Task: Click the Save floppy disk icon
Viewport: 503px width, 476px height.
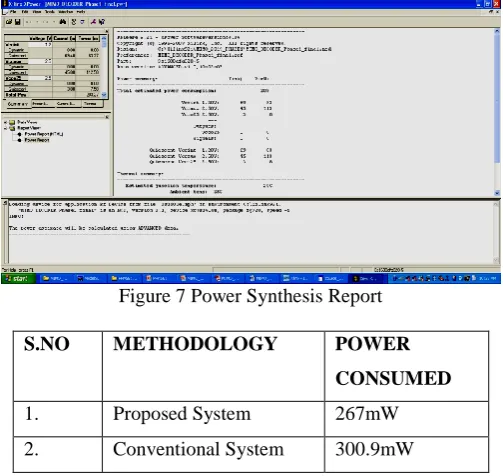Action: click(17, 22)
